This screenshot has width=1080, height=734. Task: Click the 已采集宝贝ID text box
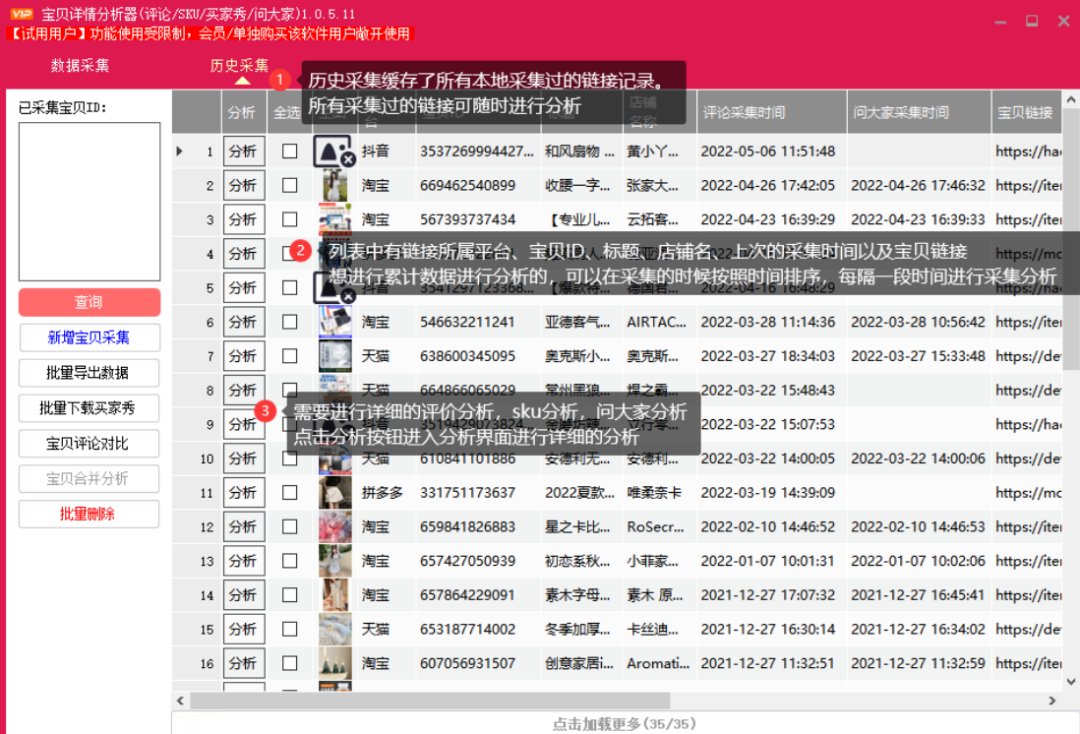pos(89,201)
